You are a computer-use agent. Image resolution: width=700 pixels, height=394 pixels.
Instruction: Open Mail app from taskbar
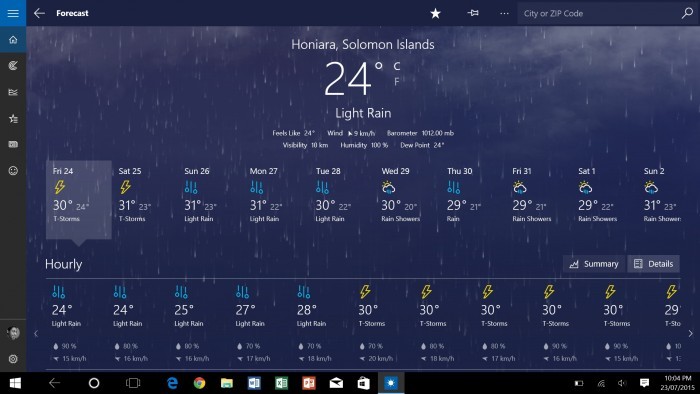(x=336, y=383)
